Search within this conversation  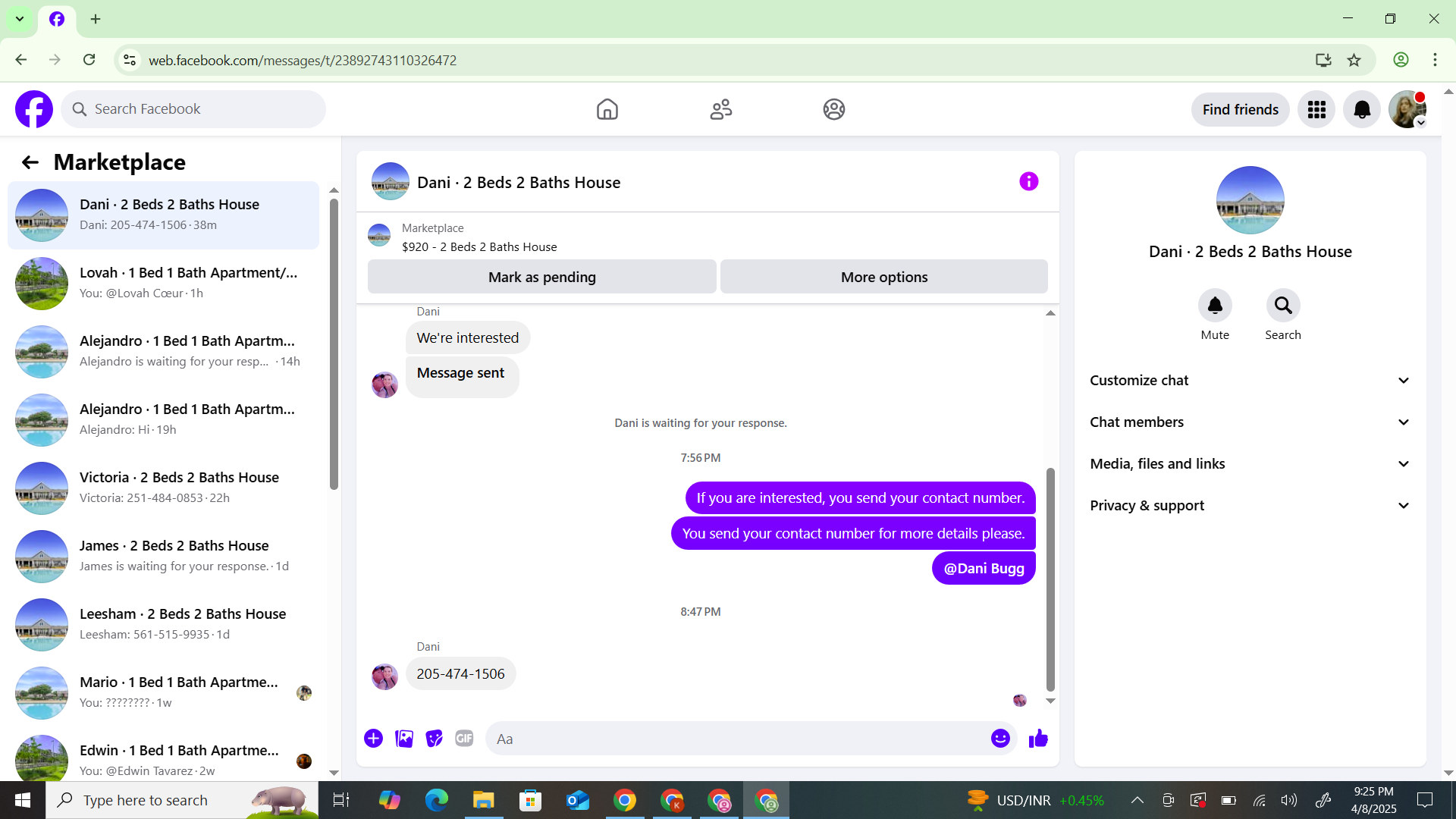click(x=1282, y=306)
